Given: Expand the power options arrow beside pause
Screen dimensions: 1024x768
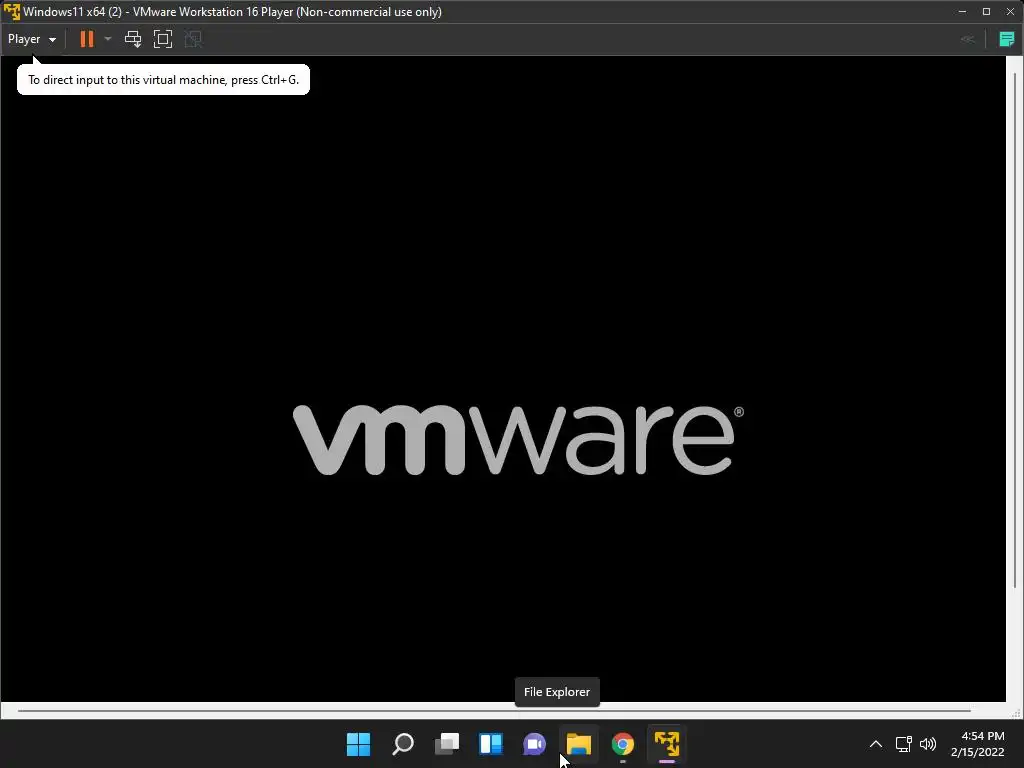Looking at the screenshot, I should [108, 39].
